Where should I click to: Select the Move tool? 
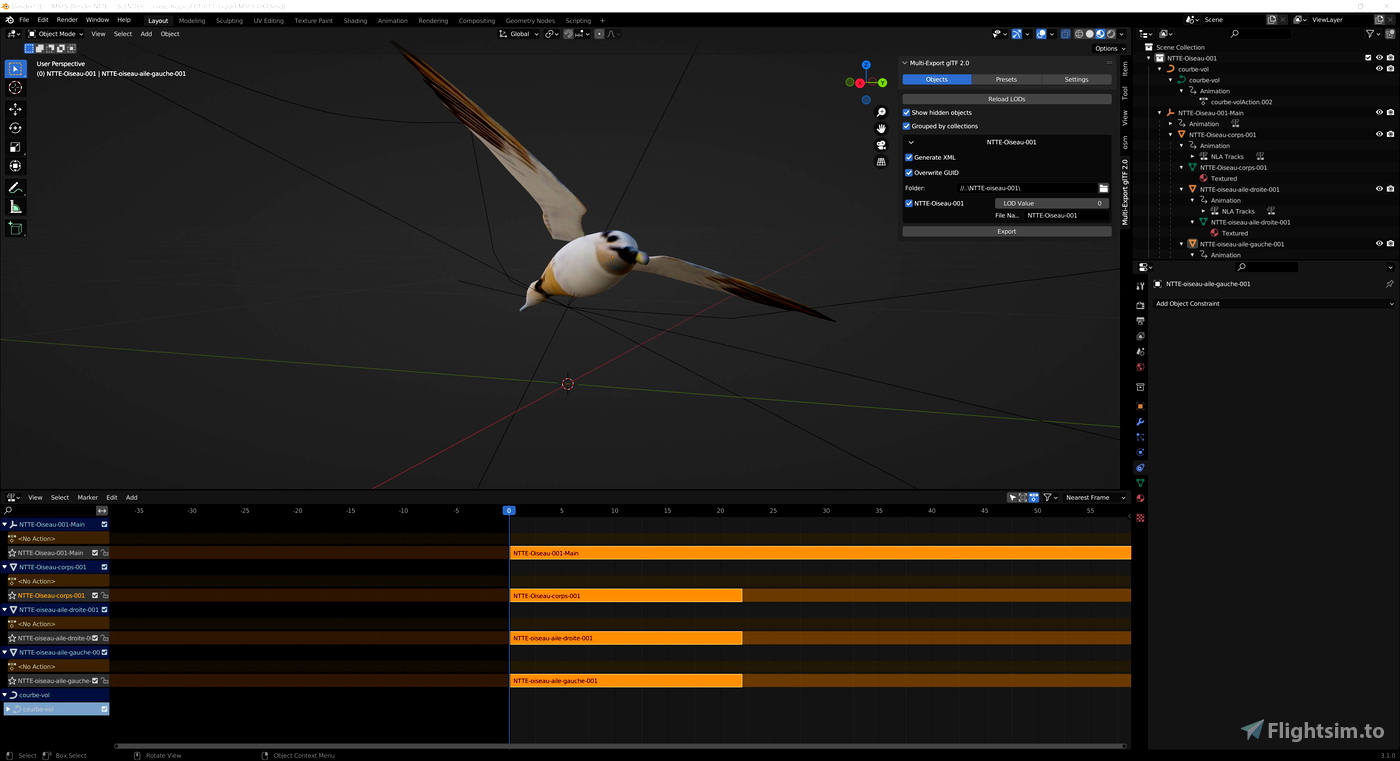(15, 109)
